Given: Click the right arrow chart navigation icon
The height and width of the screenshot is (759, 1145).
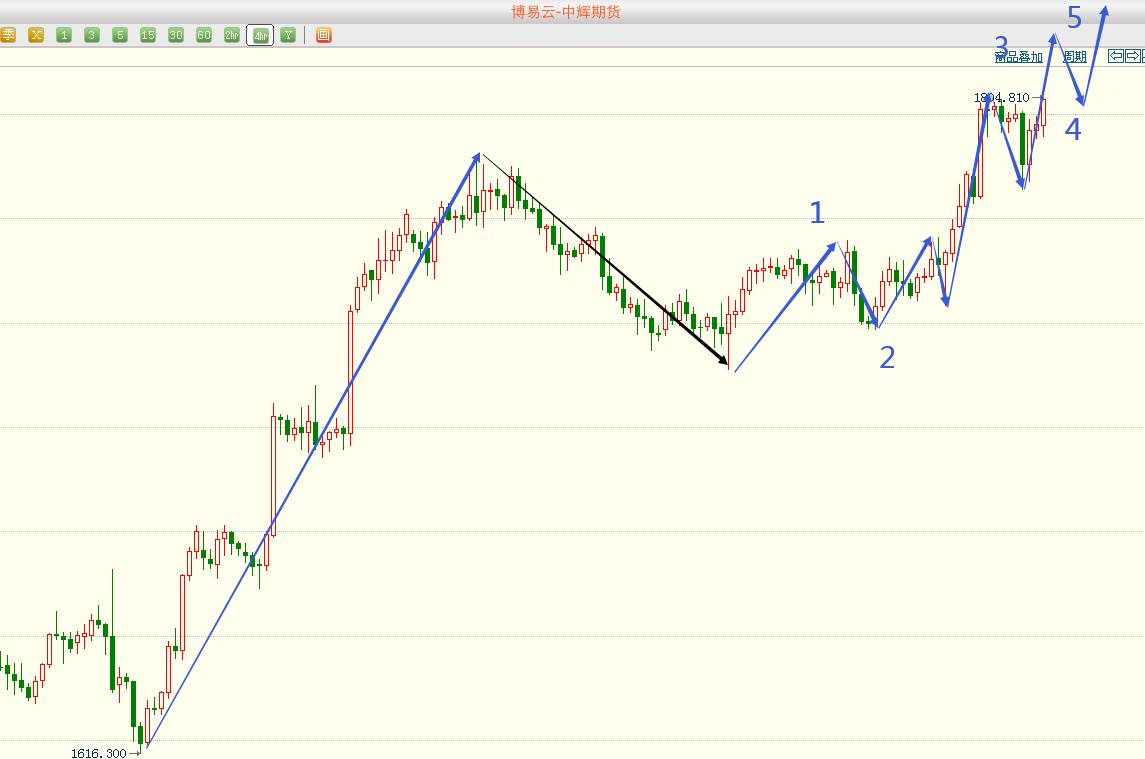Looking at the screenshot, I should [1133, 56].
